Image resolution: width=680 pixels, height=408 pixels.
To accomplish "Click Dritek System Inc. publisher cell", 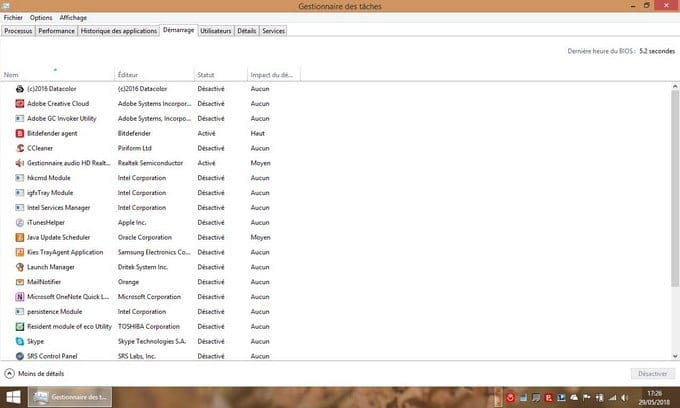I will (143, 267).
